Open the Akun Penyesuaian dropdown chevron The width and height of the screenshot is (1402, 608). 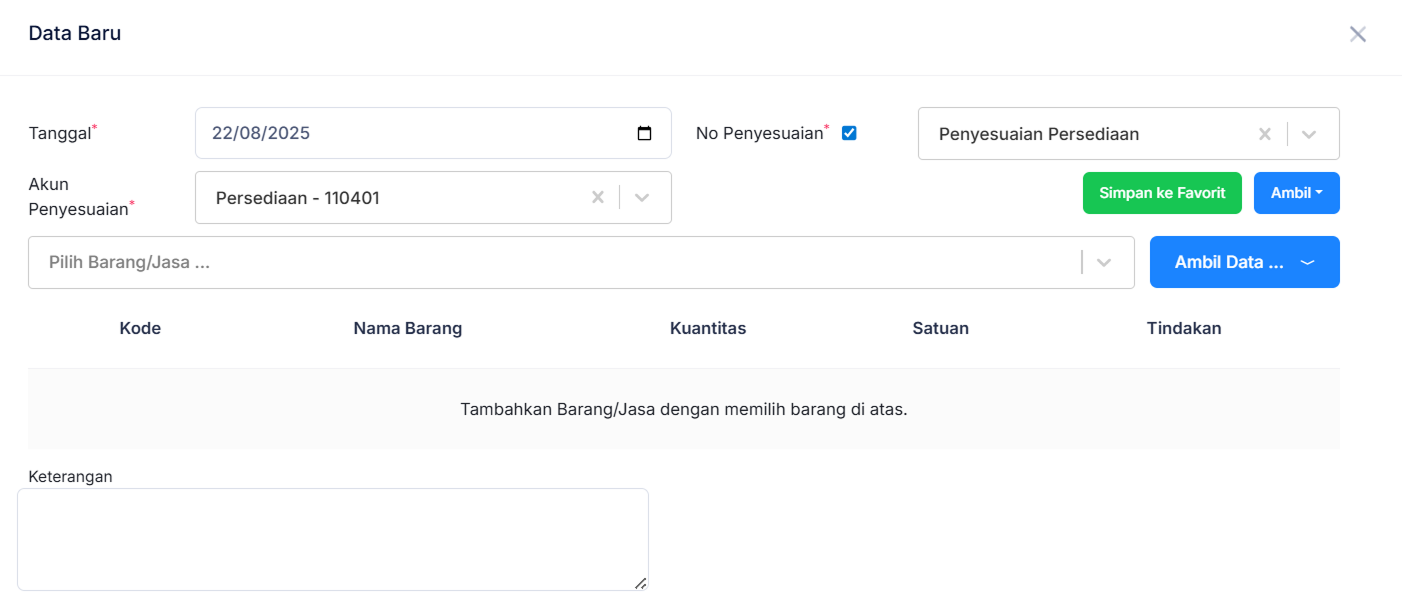click(642, 197)
